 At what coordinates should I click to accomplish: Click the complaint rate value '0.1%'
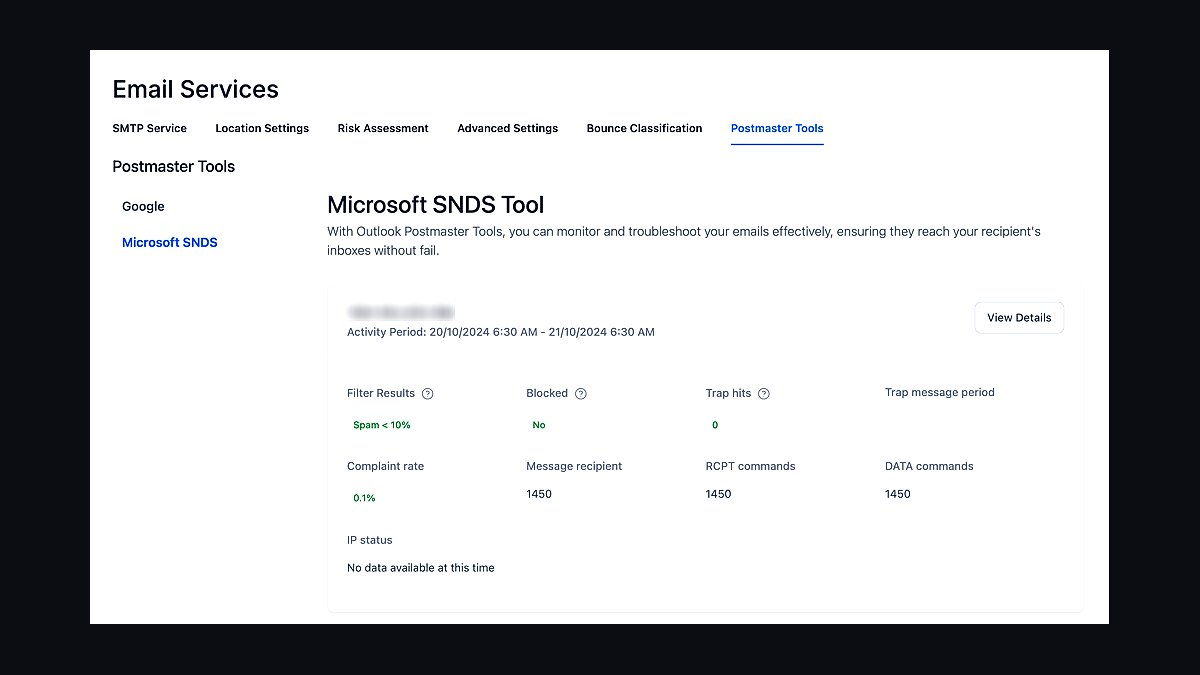pos(364,497)
